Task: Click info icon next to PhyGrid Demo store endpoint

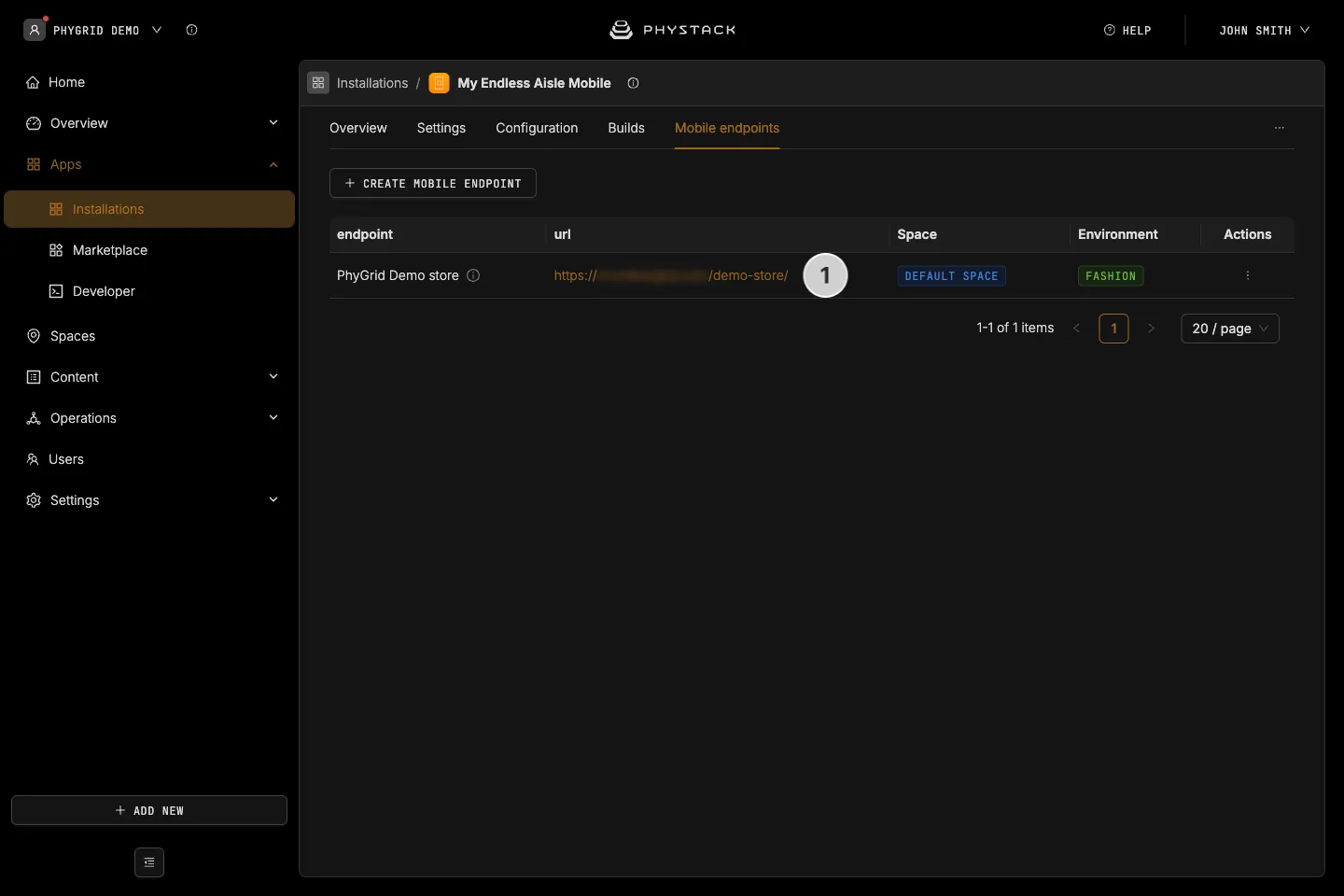Action: point(473,275)
